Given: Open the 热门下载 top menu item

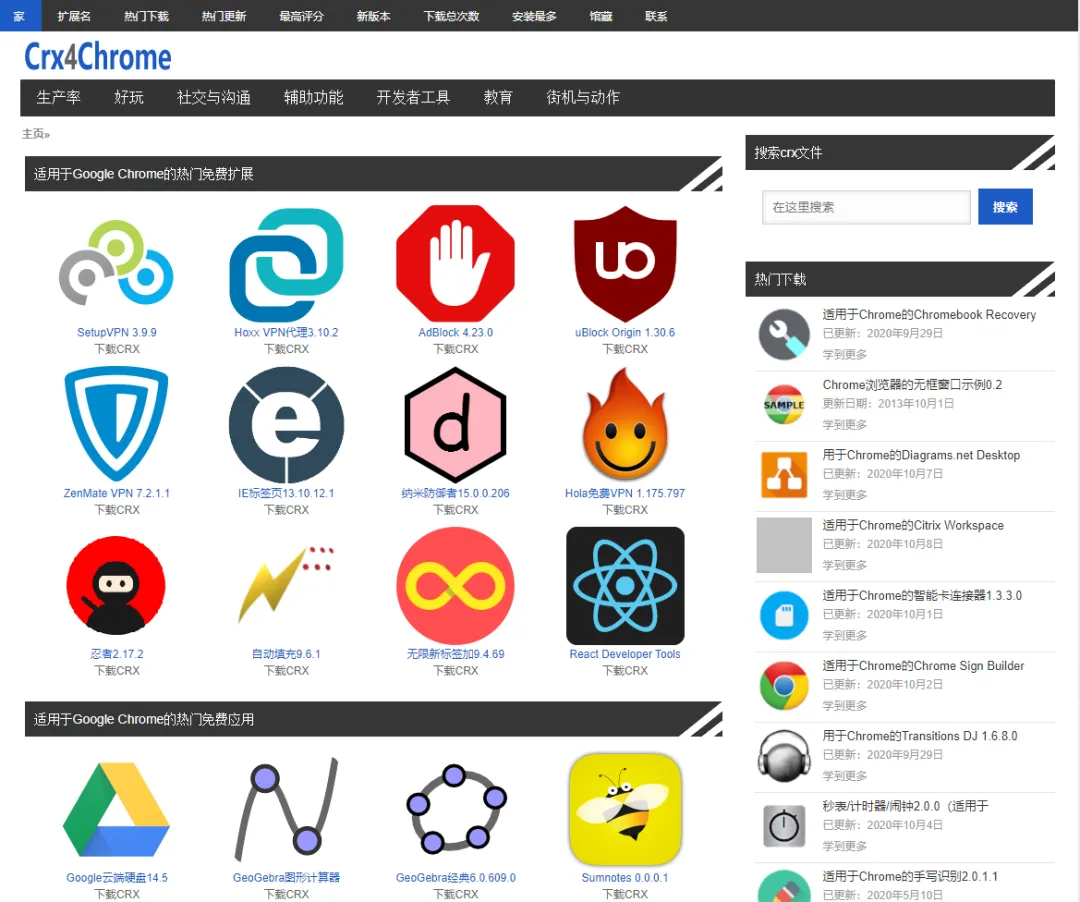Looking at the screenshot, I should [x=146, y=16].
